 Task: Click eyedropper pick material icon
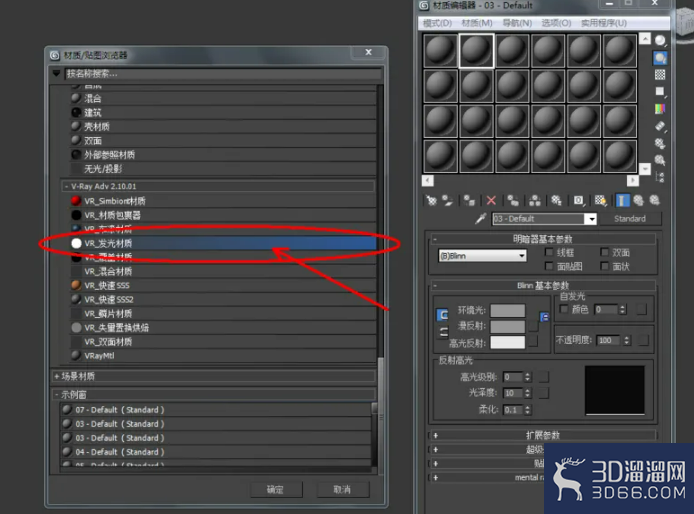tap(481, 218)
